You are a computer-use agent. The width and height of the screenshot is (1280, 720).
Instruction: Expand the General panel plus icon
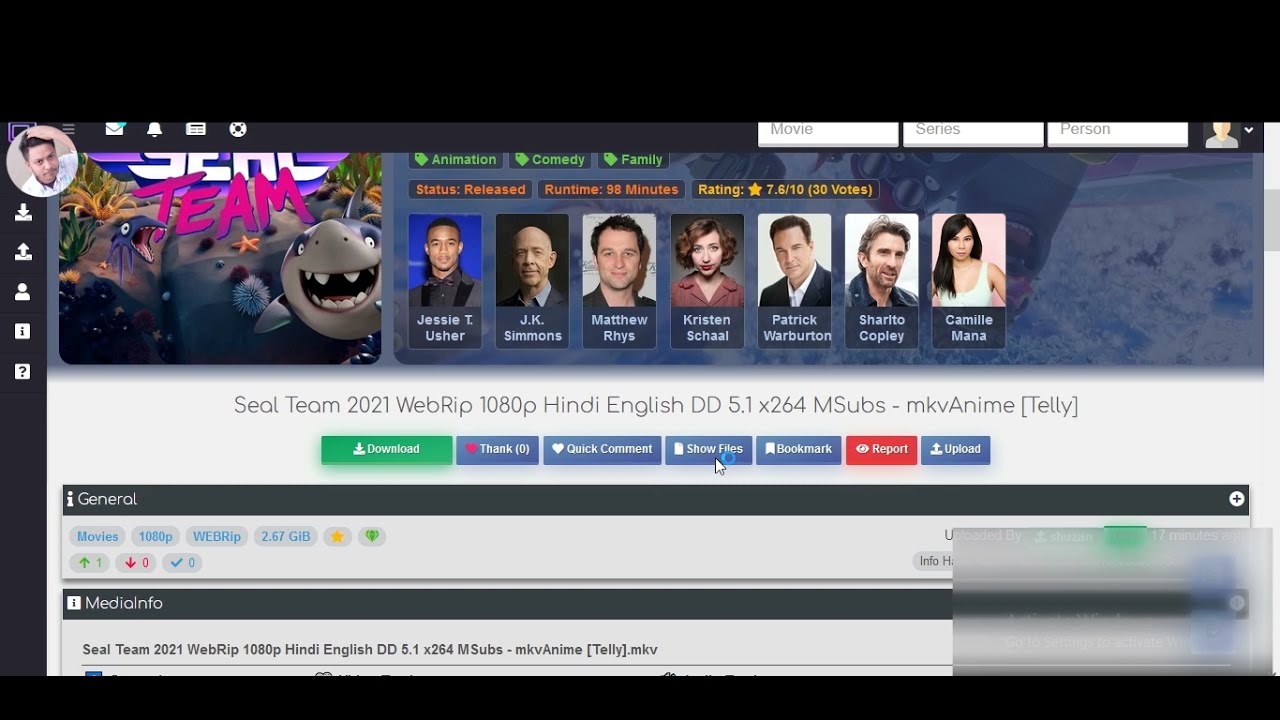click(1237, 499)
